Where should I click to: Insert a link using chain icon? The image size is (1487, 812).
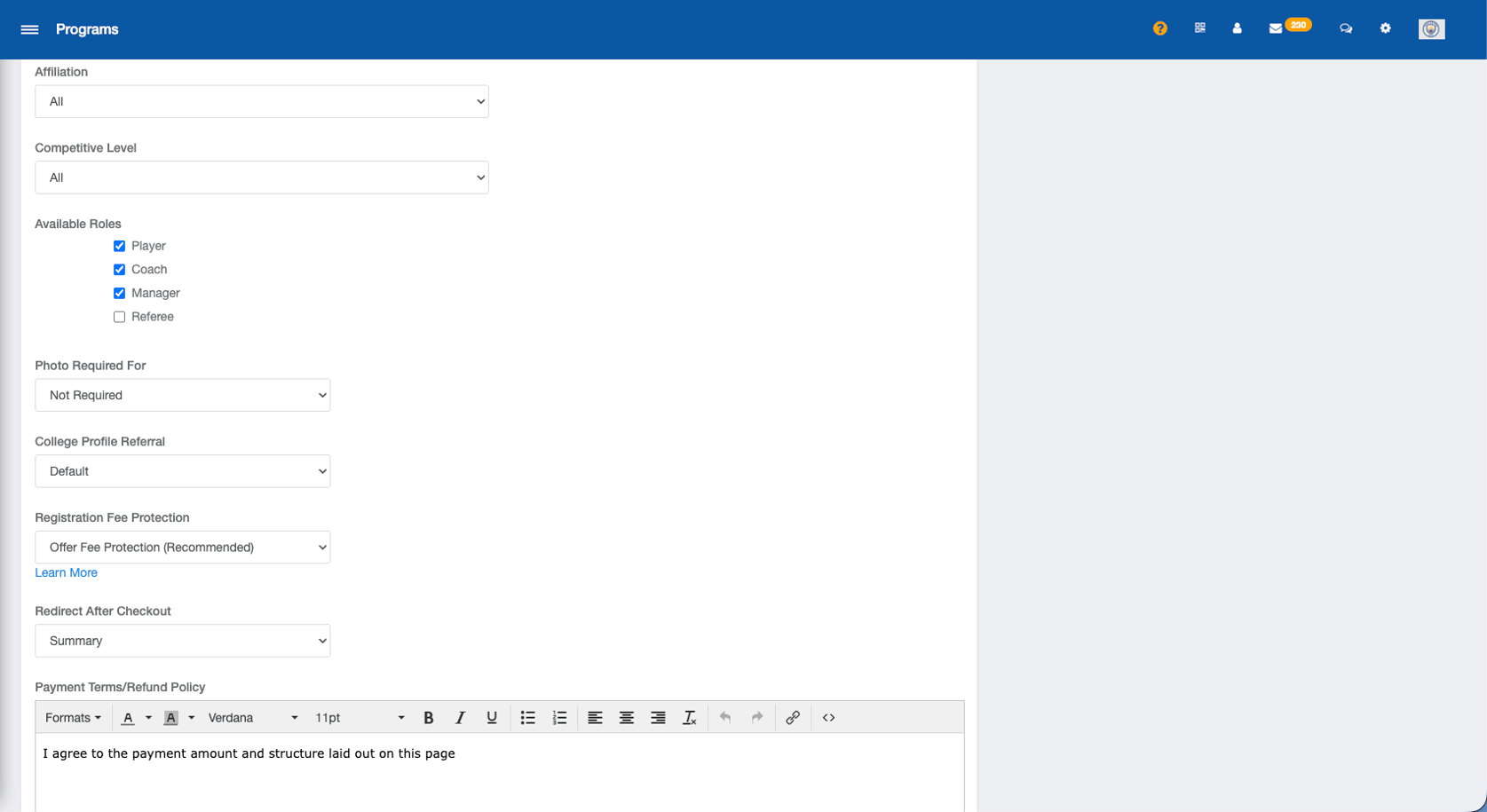point(793,718)
